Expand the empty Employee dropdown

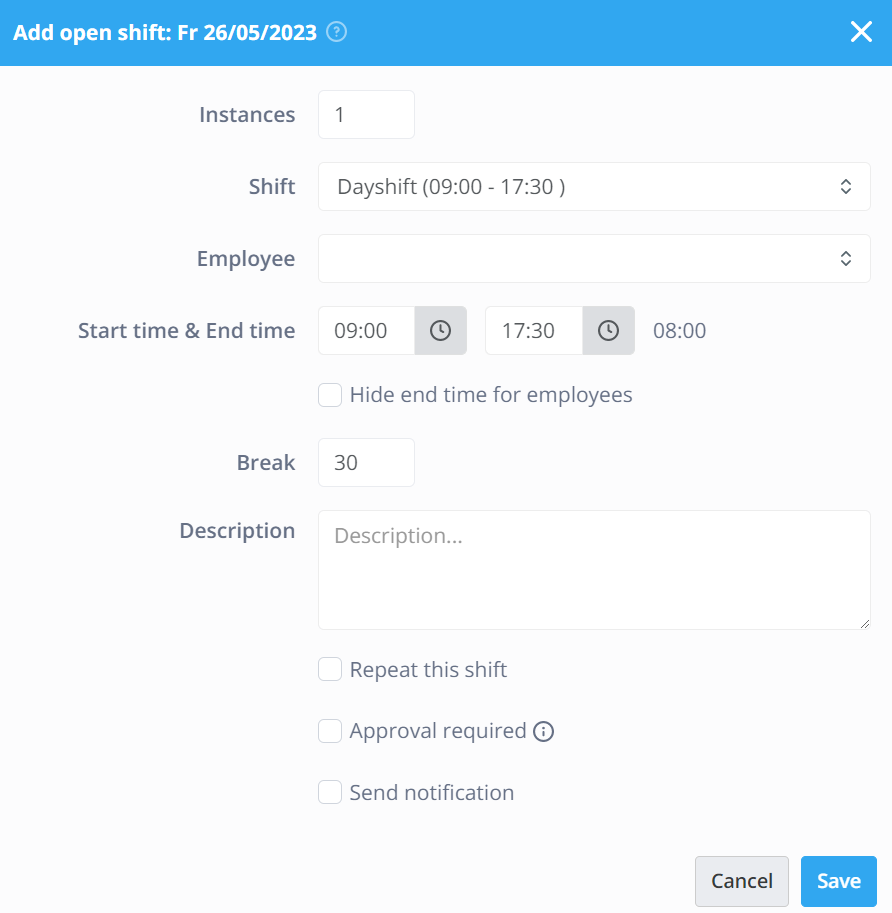coord(594,259)
